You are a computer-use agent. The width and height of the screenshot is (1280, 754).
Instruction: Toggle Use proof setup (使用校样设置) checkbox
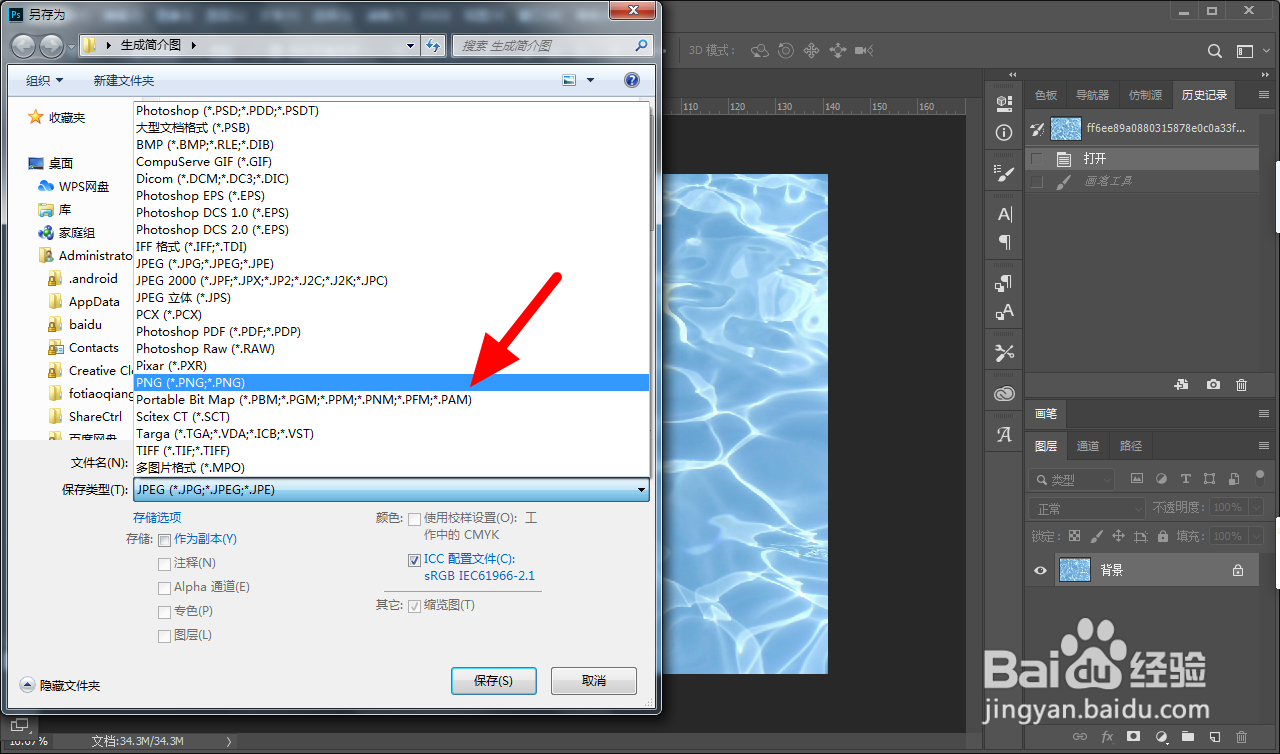tap(414, 519)
